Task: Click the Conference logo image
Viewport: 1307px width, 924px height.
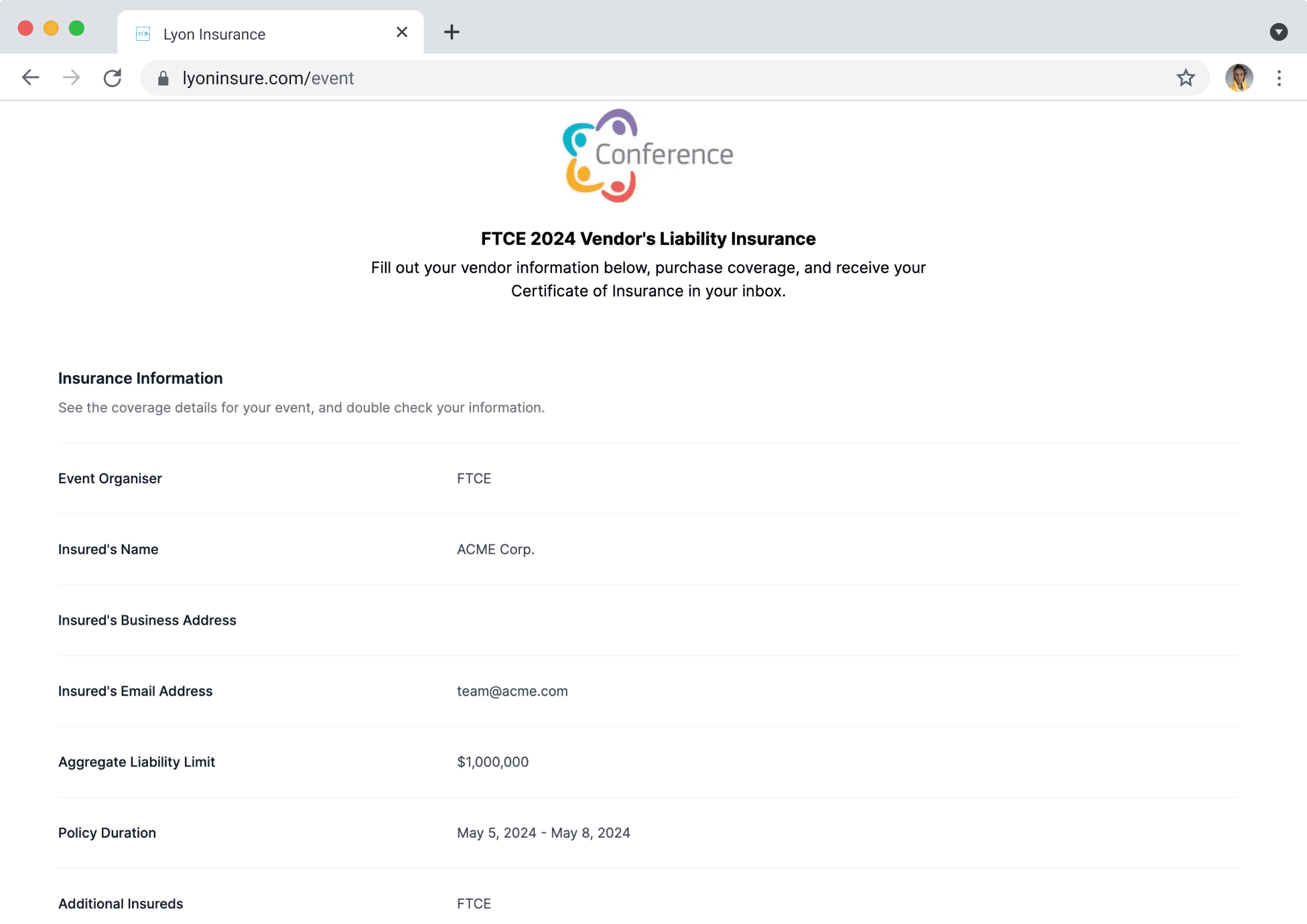Action: [x=648, y=156]
